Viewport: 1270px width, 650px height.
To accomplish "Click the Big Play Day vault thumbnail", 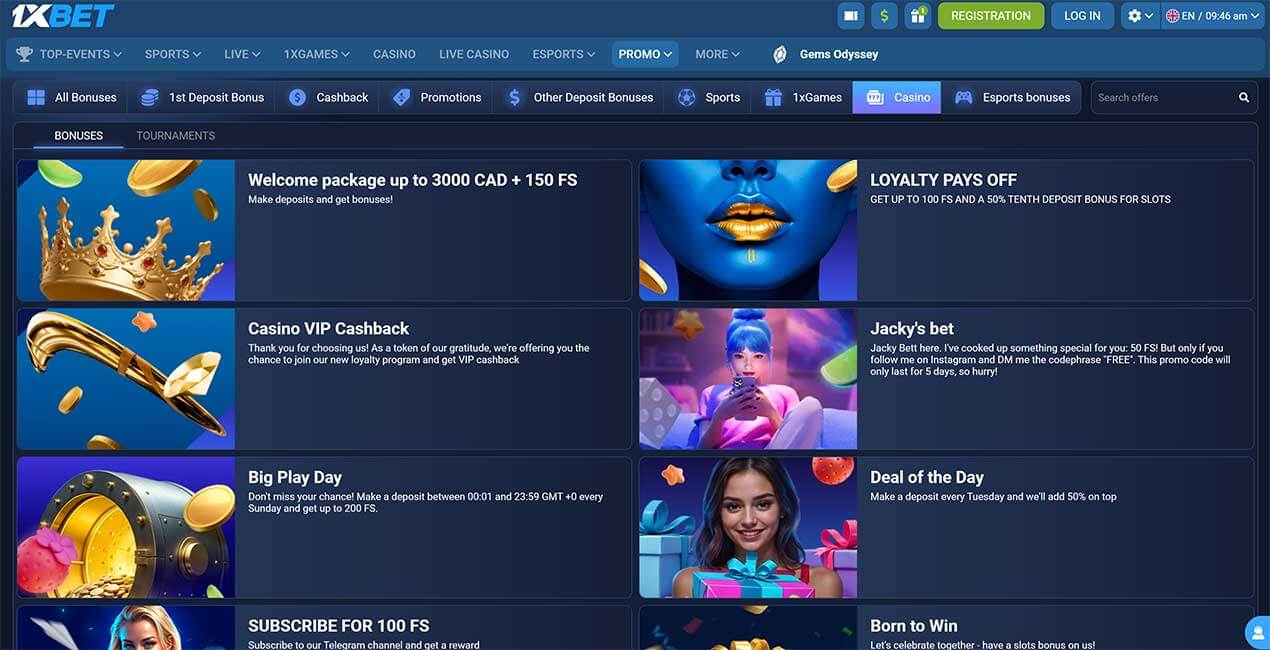I will click(x=126, y=528).
